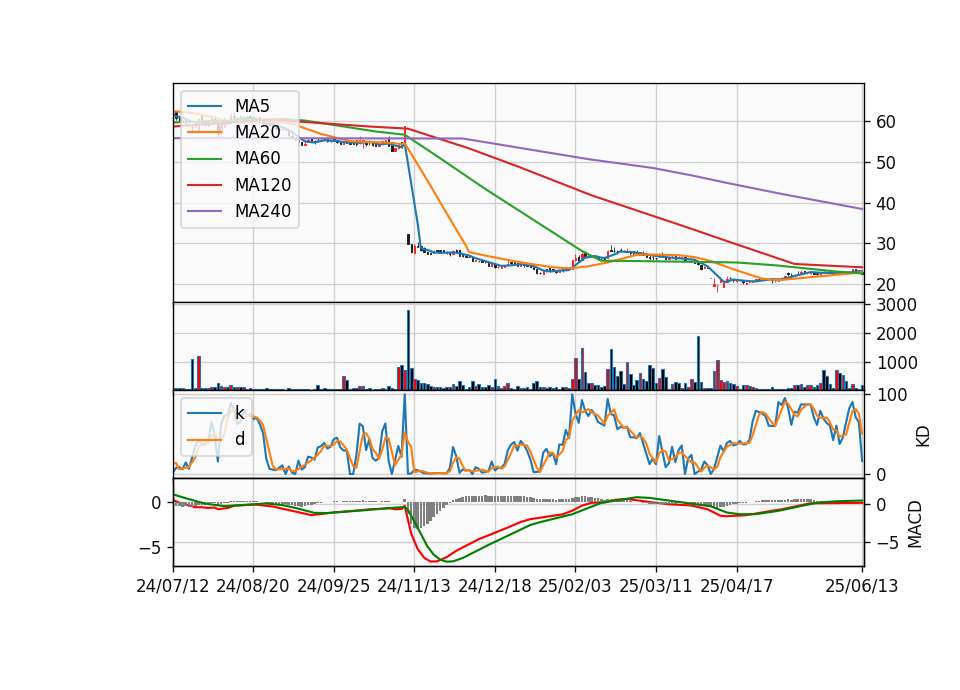Click the MA5 legend label

pyautogui.click(x=252, y=106)
